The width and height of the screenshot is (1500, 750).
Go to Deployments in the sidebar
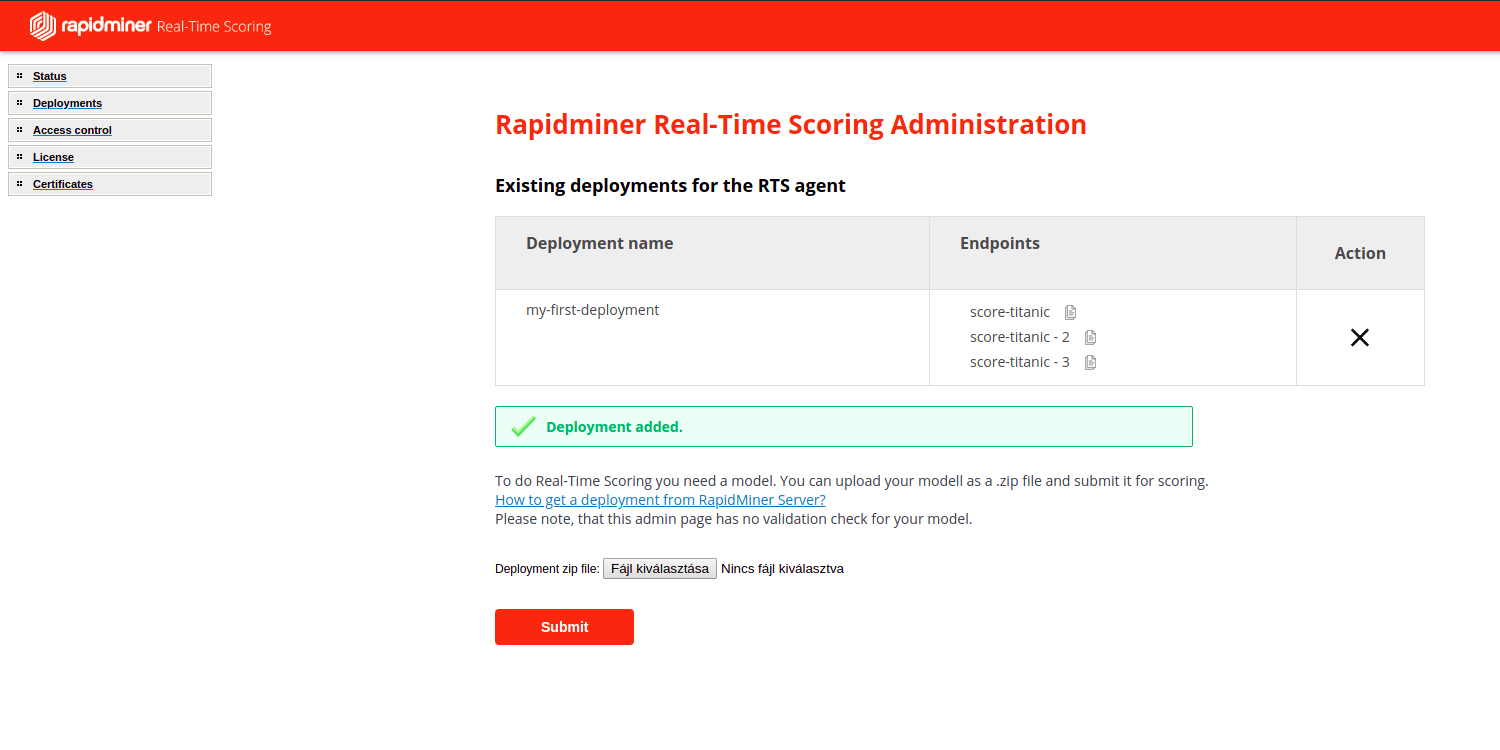click(x=67, y=103)
